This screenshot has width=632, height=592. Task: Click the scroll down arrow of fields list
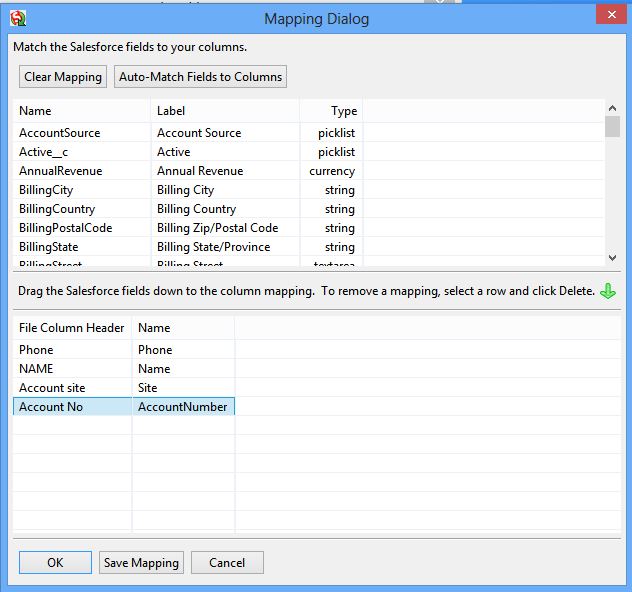point(612,258)
